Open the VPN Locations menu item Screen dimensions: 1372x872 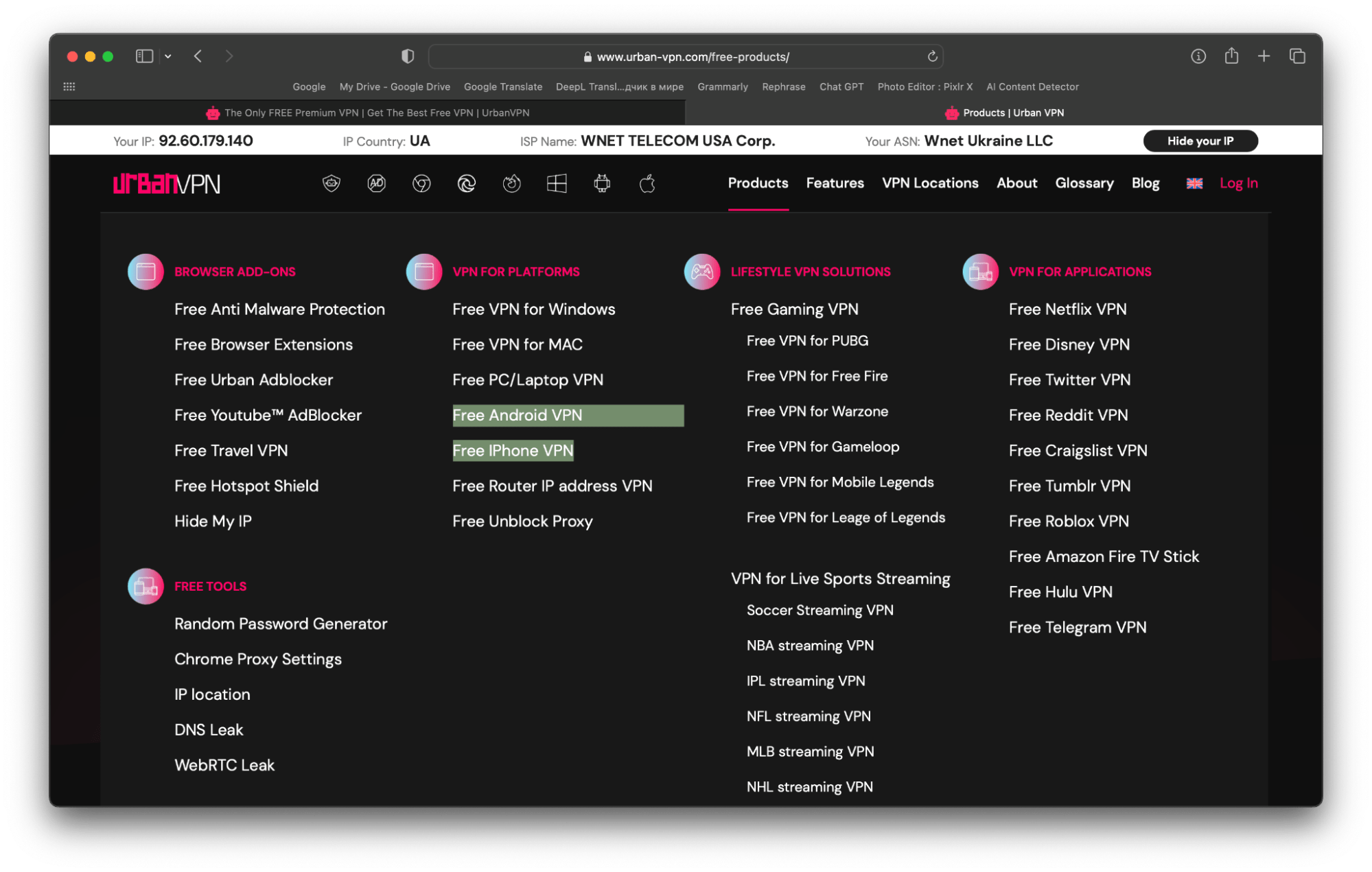tap(930, 183)
